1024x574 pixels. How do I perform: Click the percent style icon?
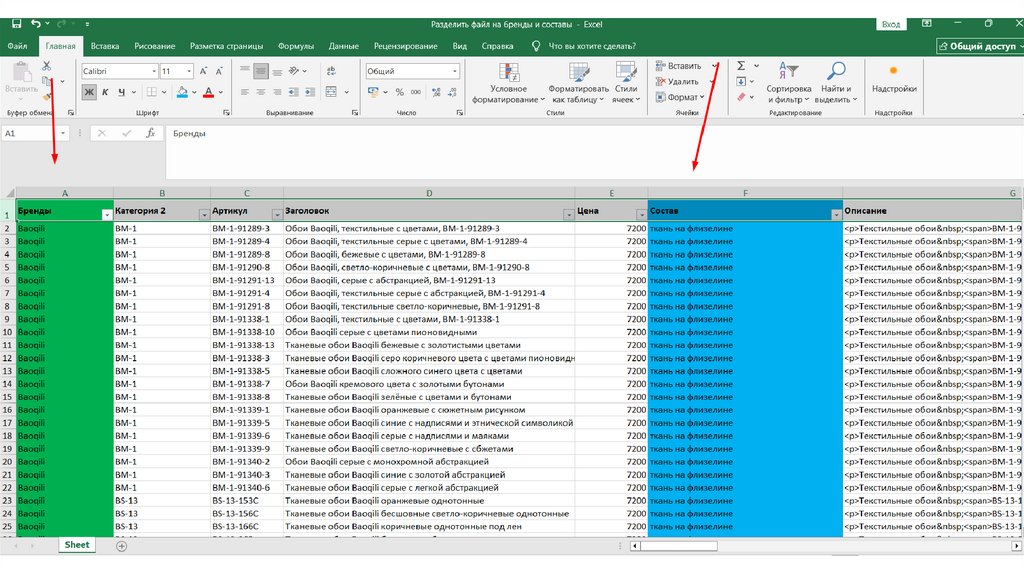(x=400, y=92)
